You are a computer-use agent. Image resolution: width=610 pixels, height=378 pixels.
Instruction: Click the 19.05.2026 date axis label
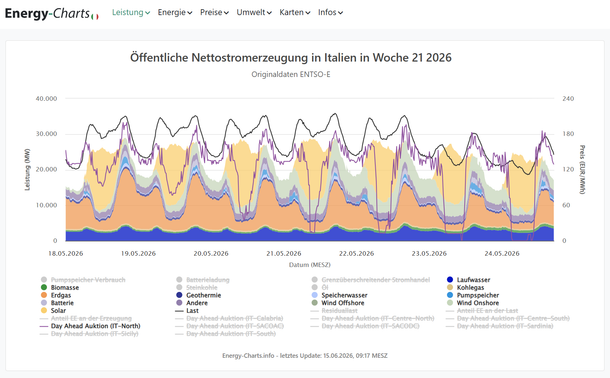tap(138, 253)
